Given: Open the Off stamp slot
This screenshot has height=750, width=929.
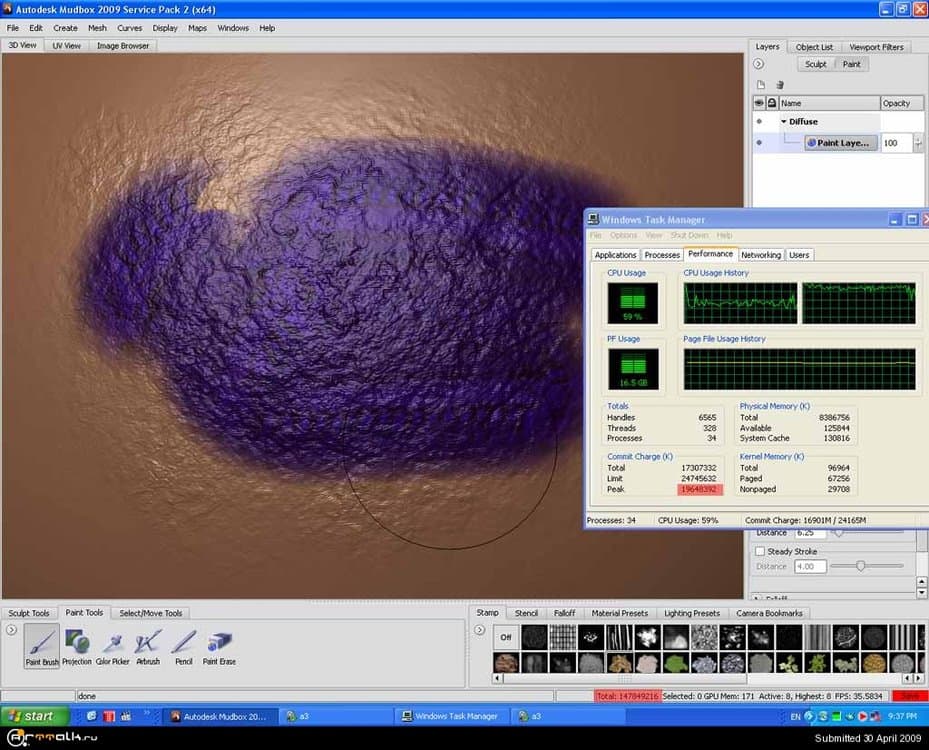Looking at the screenshot, I should pos(504,636).
